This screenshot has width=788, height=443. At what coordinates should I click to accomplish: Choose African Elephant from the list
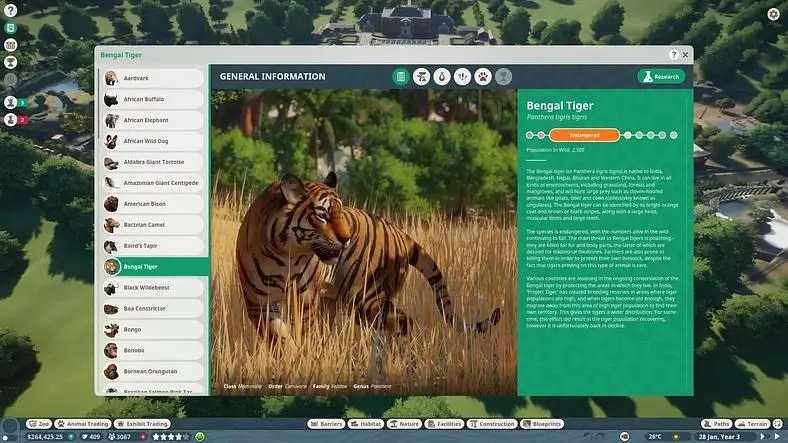(x=153, y=121)
